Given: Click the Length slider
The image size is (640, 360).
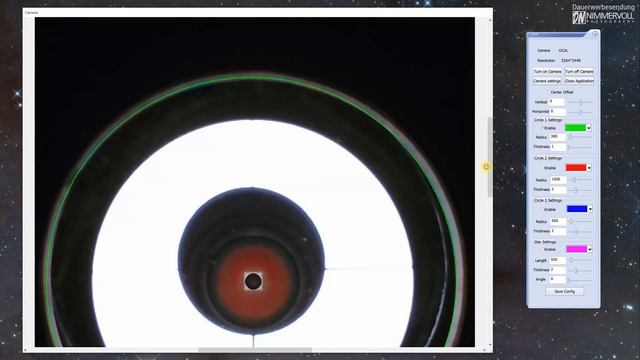Looking at the screenshot, I should pyautogui.click(x=580, y=260).
